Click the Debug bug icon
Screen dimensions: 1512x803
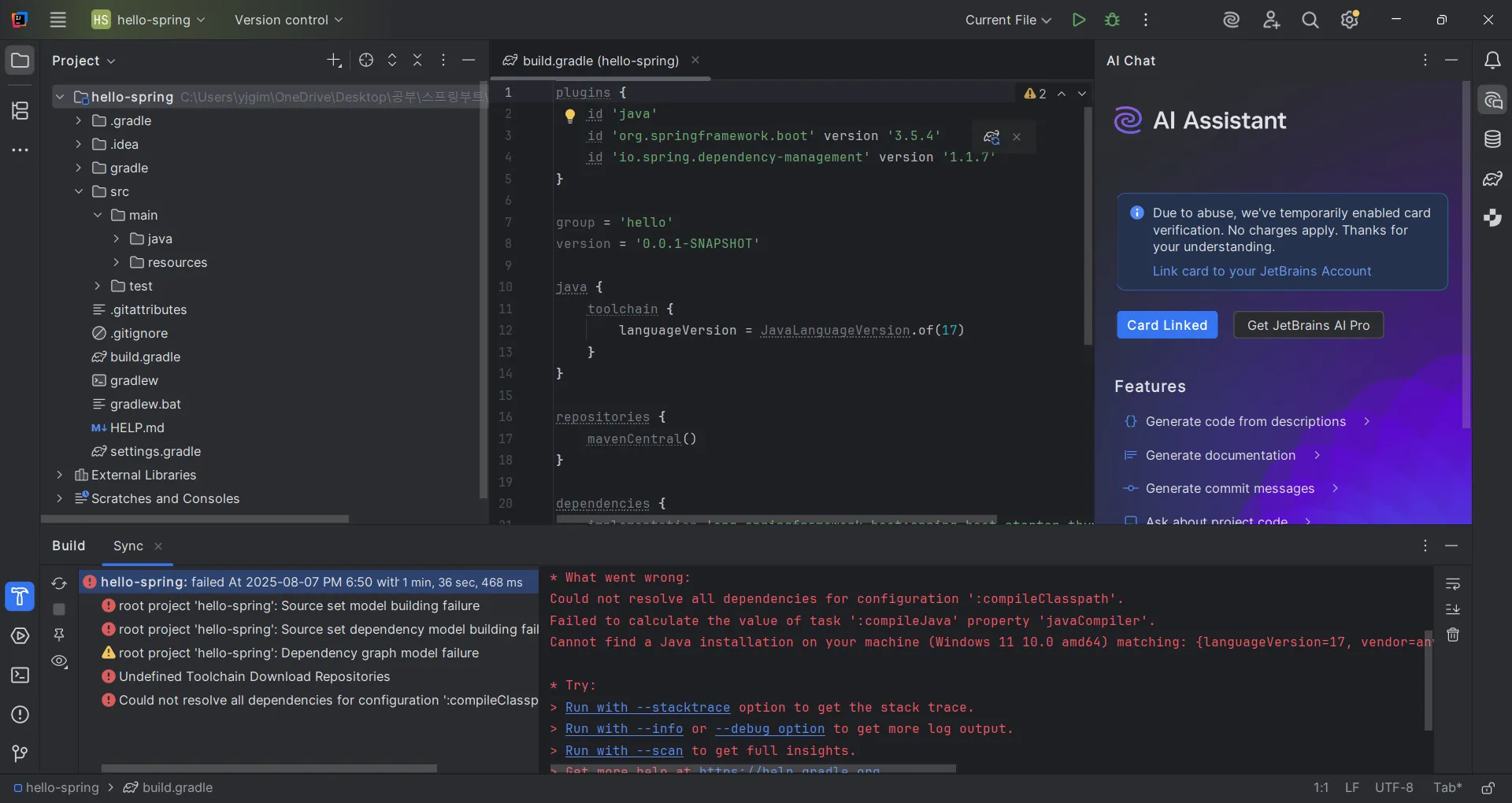pos(1112,20)
